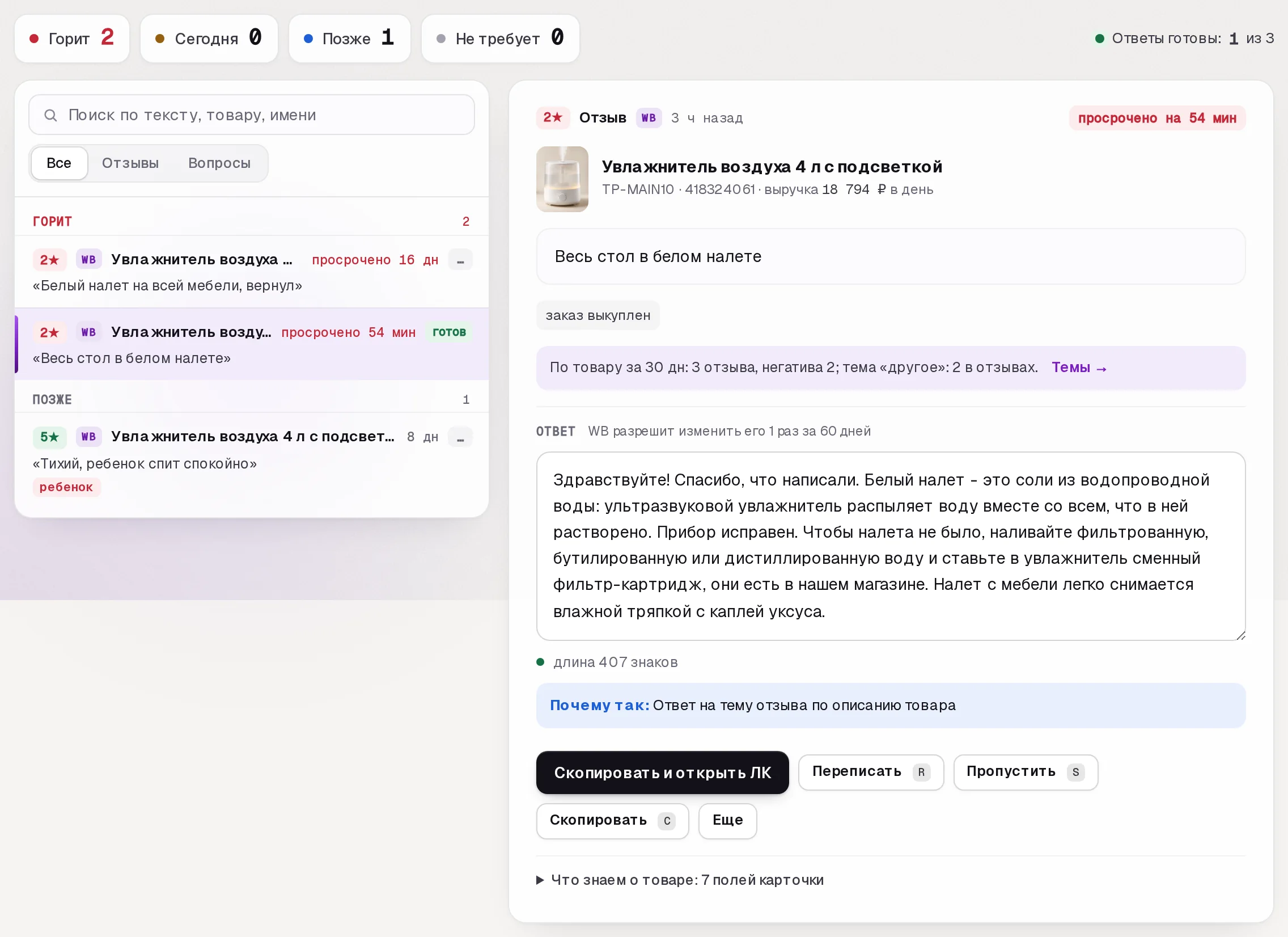Click the "Ответы готовы: 1 из 3" status
Viewport: 1288px width, 937px height.
point(1185,39)
